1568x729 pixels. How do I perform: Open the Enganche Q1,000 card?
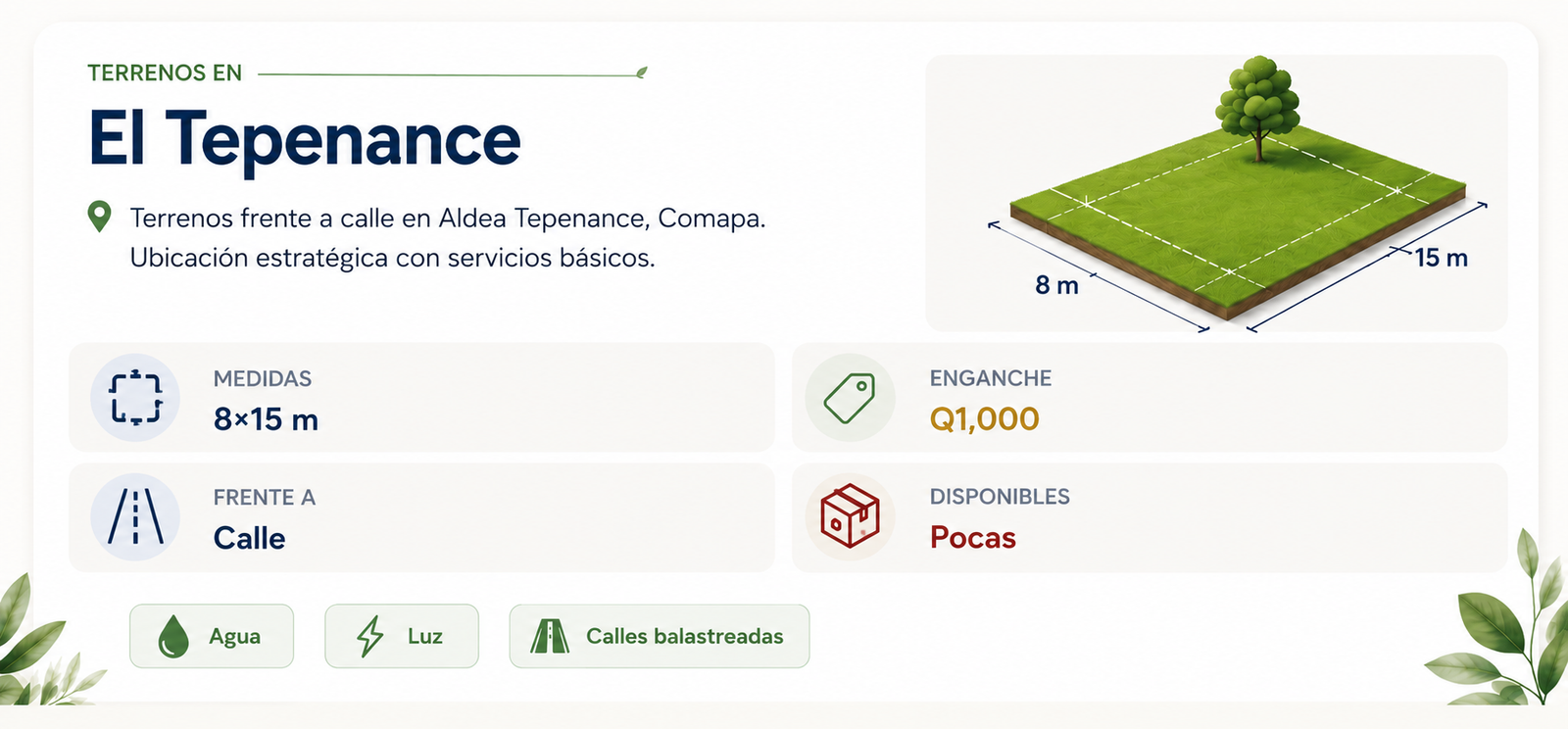[x=1150, y=397]
